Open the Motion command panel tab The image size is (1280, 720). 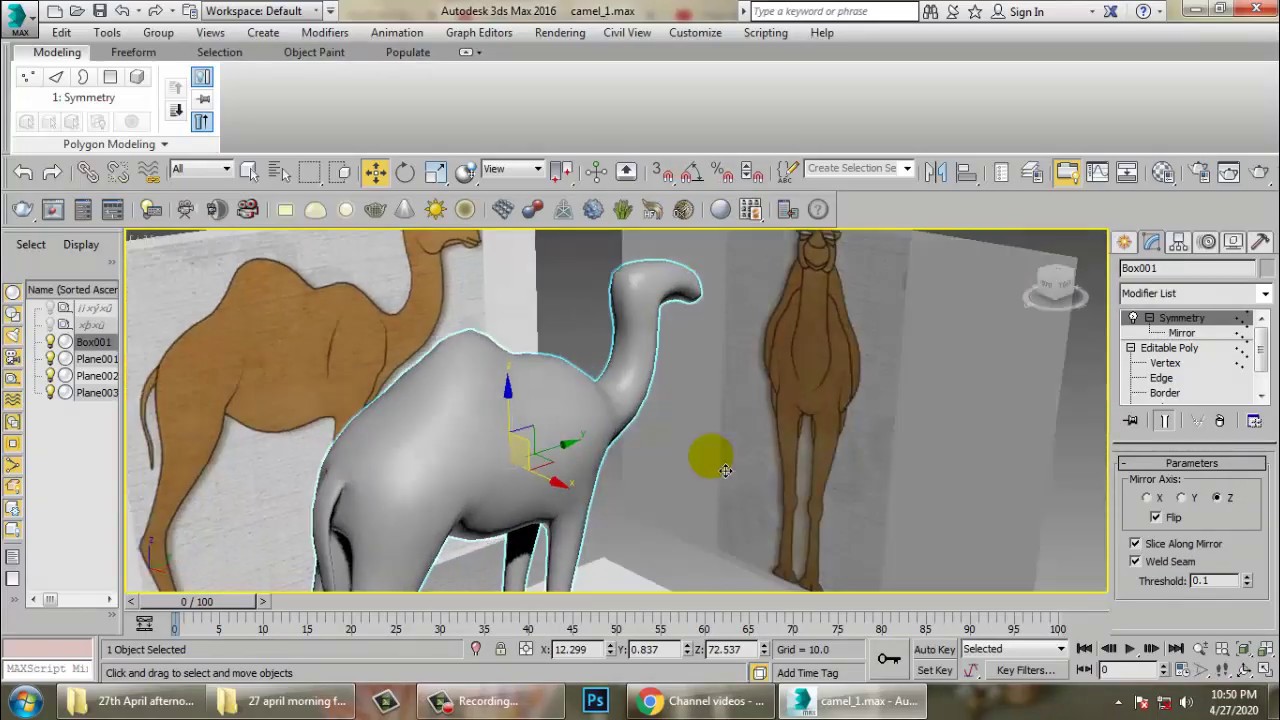pyautogui.click(x=1206, y=242)
